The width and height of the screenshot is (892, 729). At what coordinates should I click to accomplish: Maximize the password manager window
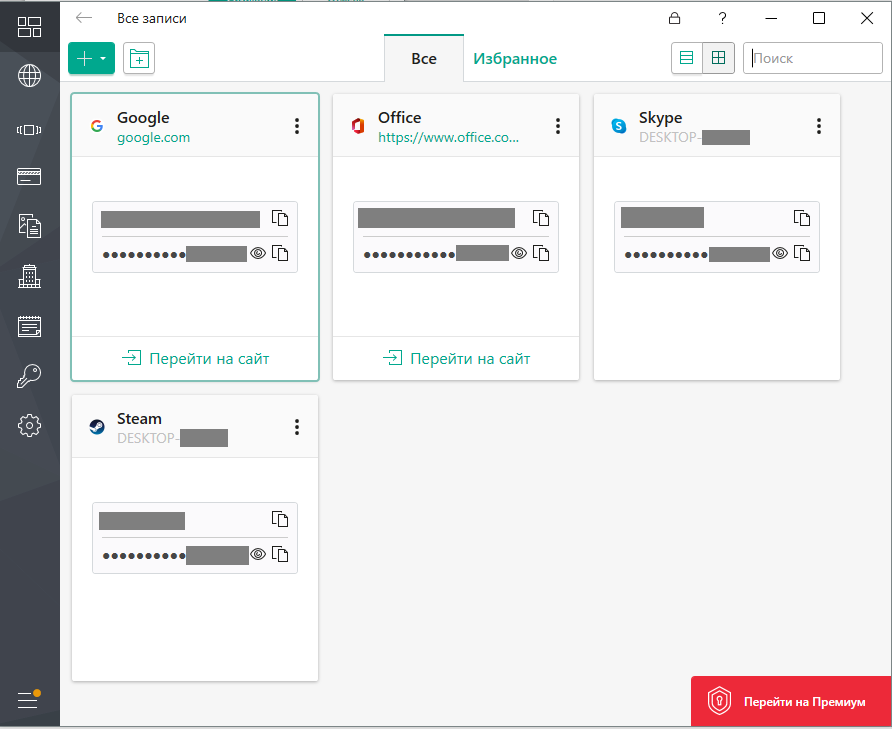819,18
